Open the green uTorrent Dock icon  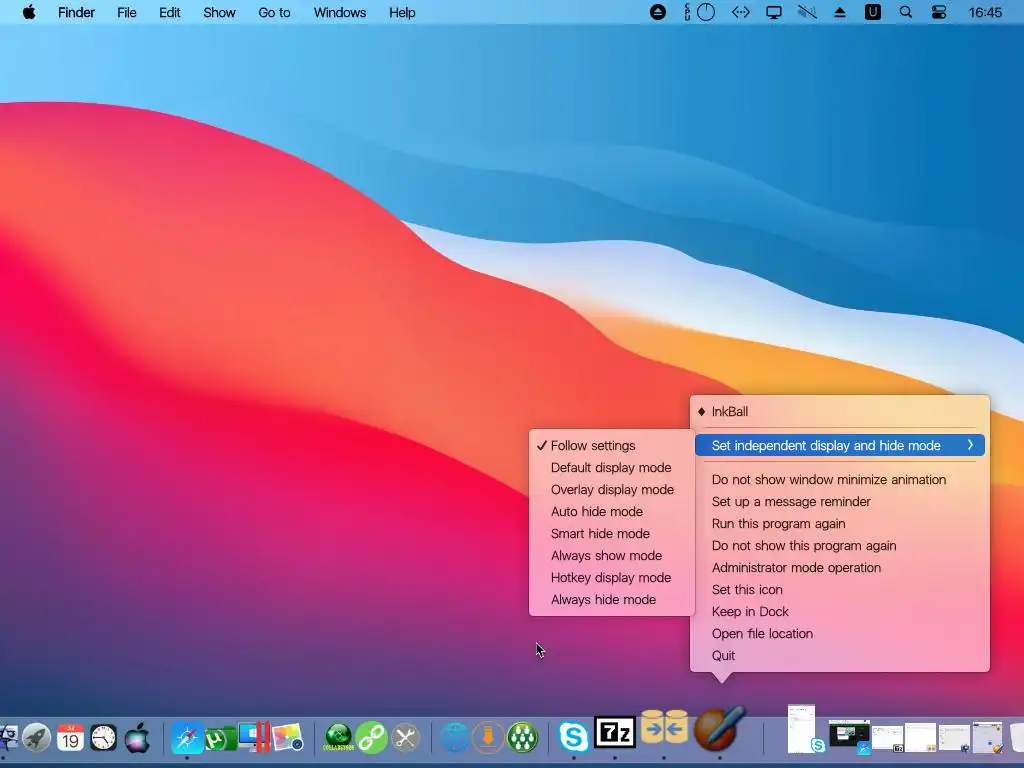tap(221, 738)
